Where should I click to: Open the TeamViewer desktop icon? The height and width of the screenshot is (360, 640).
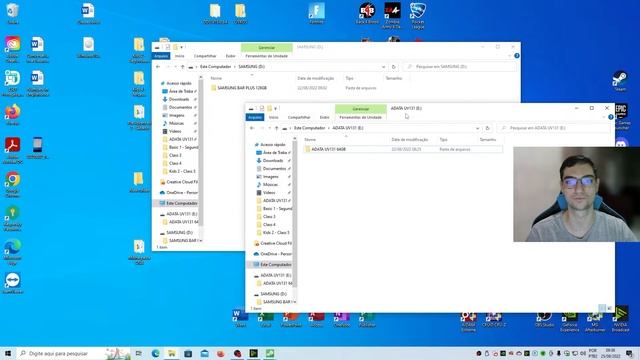point(13,283)
